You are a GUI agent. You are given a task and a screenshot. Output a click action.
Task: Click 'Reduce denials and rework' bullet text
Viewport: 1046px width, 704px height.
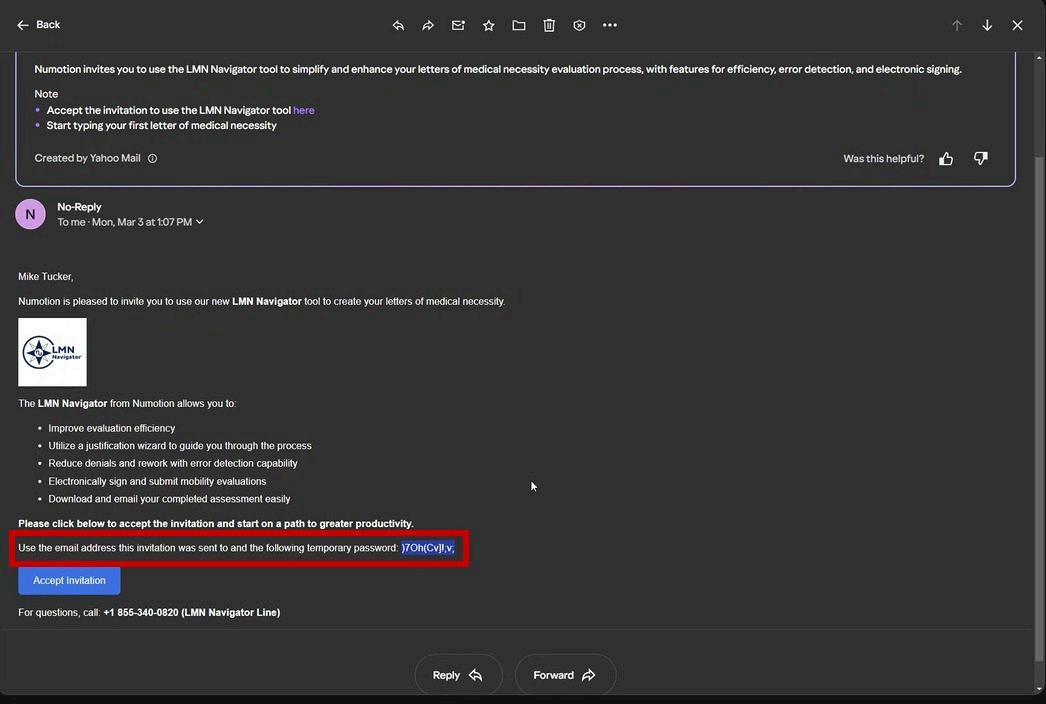click(x=173, y=463)
